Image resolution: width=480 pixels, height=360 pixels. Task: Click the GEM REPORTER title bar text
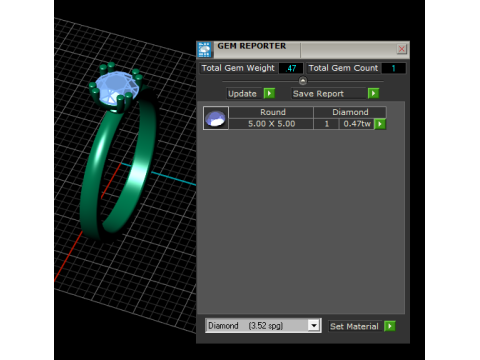[x=252, y=46]
